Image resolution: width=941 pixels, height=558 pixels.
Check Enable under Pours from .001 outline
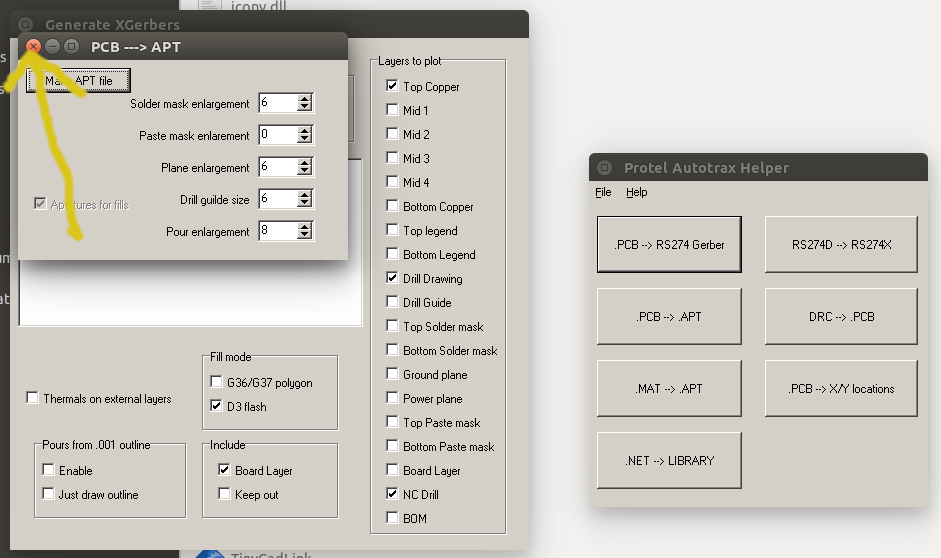coord(49,470)
